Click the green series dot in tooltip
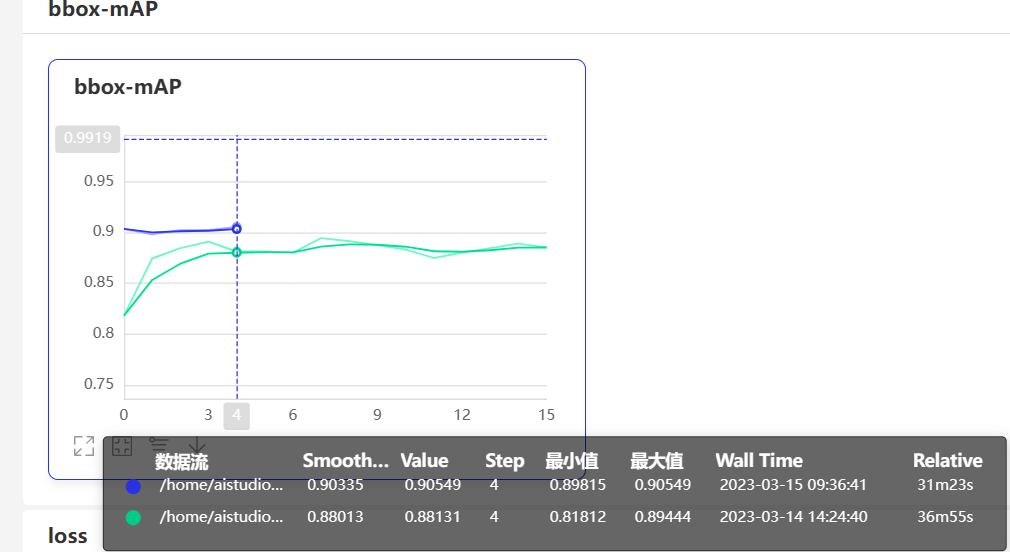This screenshot has width=1010, height=552. (x=133, y=518)
